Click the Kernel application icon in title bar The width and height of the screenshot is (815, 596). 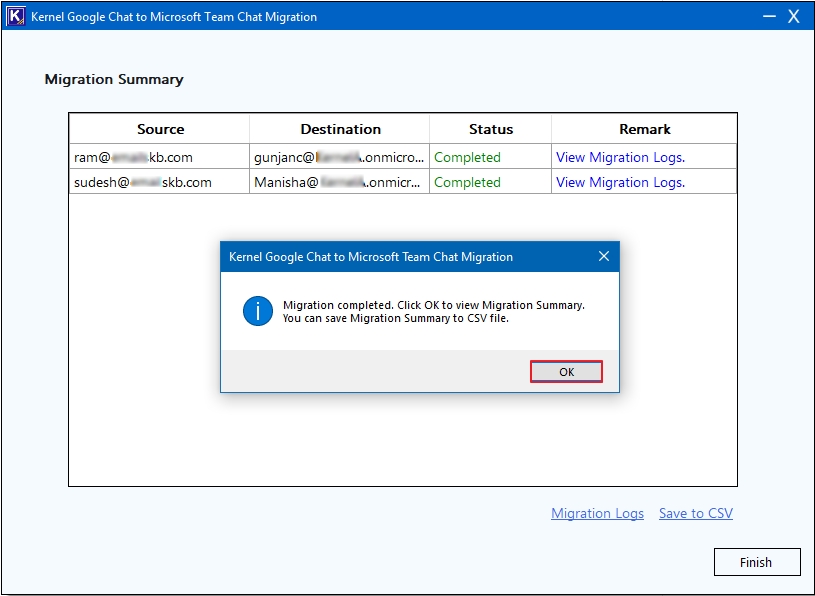[x=15, y=15]
